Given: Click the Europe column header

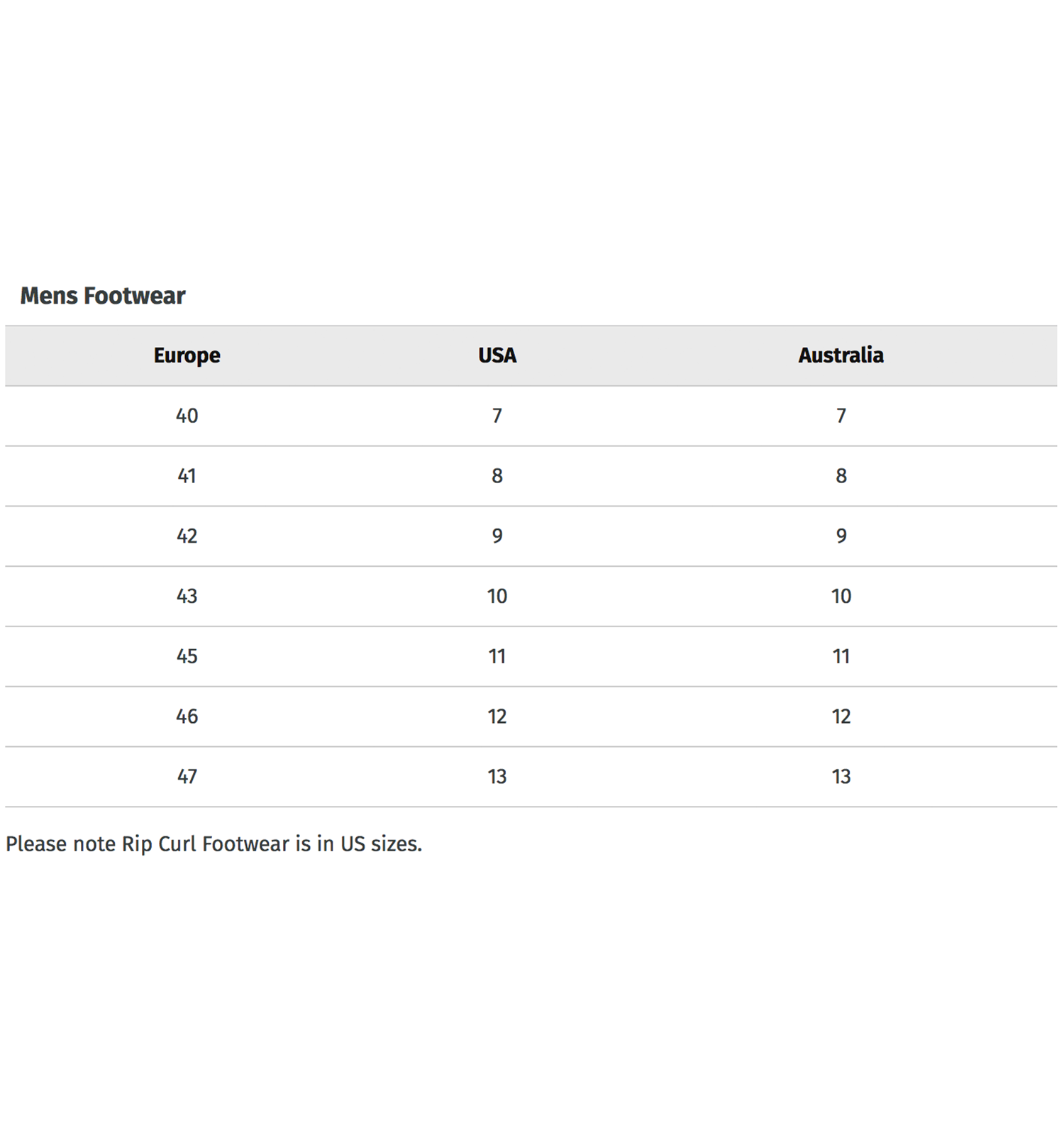Looking at the screenshot, I should tap(187, 355).
